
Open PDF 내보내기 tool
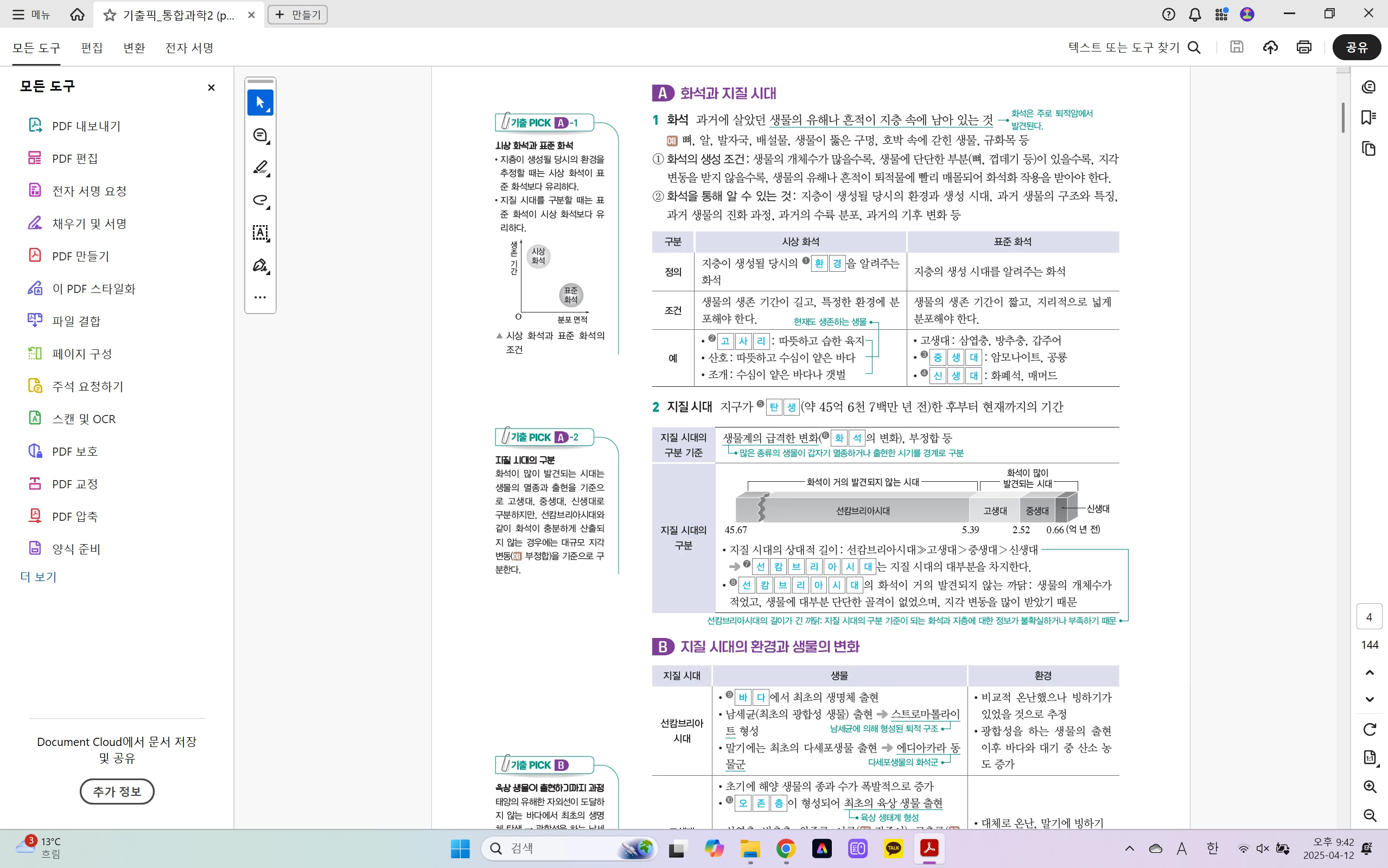[x=86, y=126]
